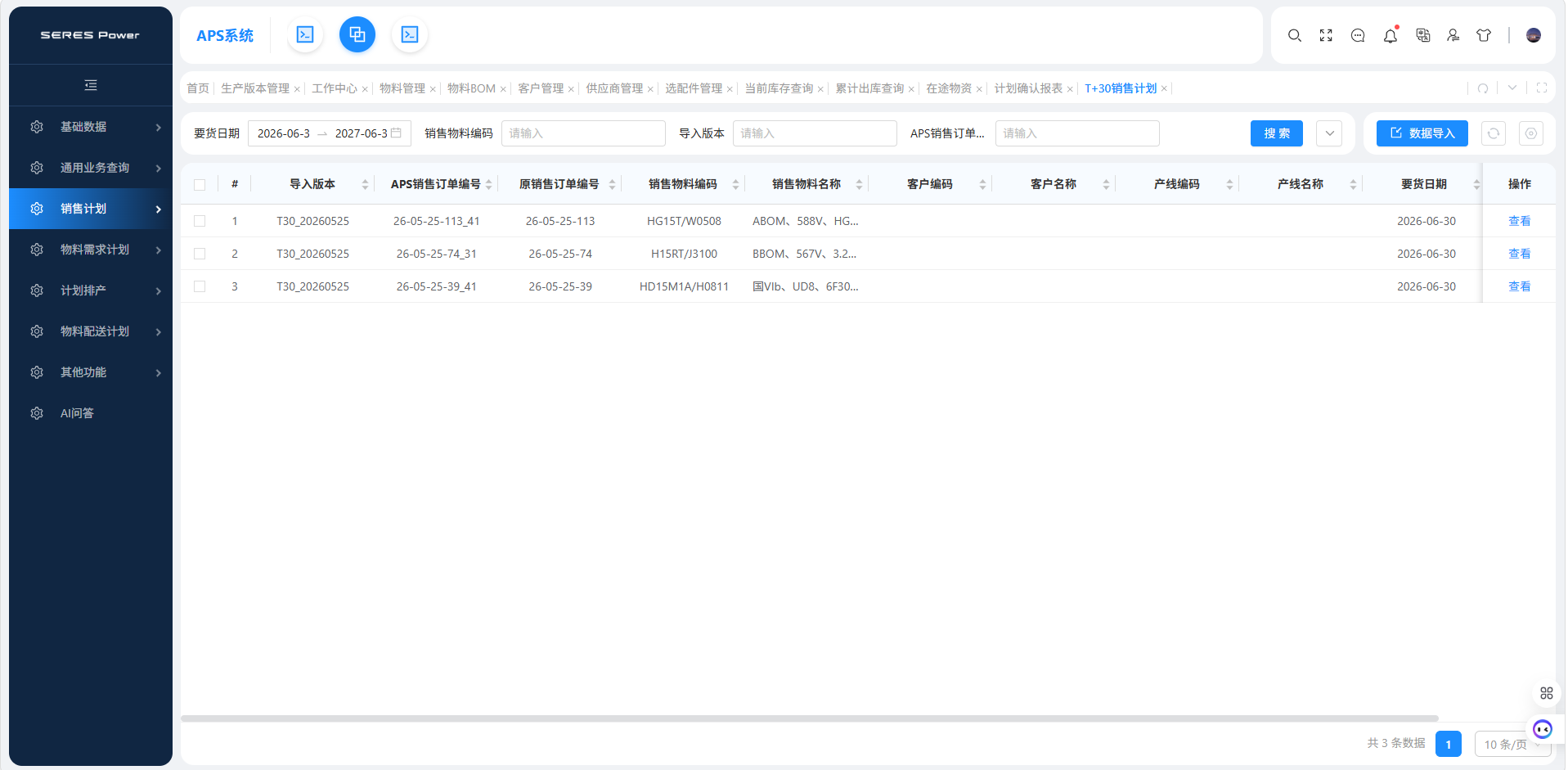The height and width of the screenshot is (770, 1568).
Task: Click the blue 搜索 button
Action: [x=1277, y=133]
